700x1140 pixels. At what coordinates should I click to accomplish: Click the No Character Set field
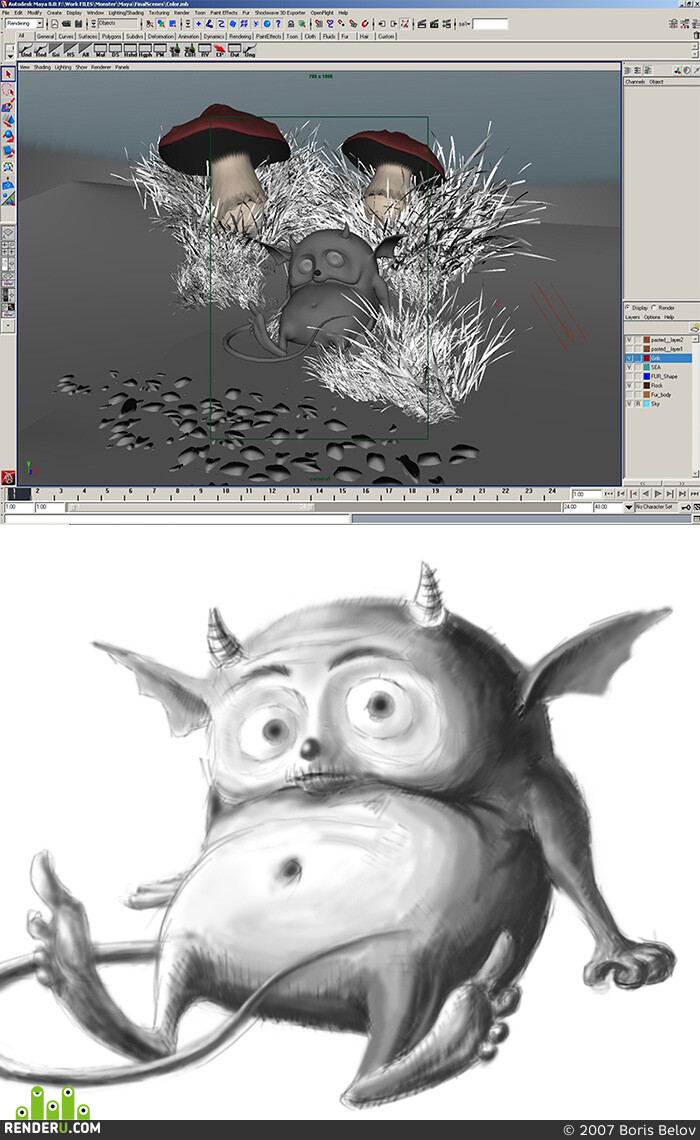click(656, 507)
